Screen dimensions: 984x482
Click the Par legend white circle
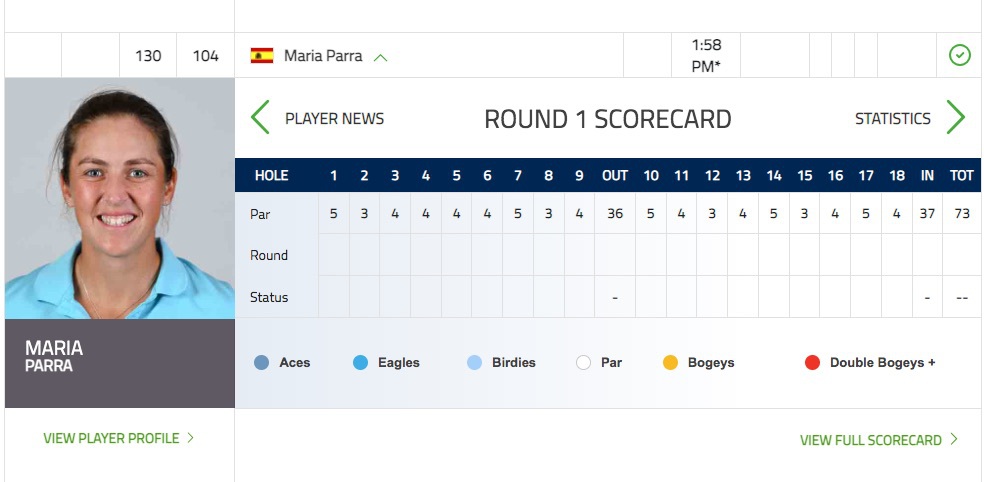[584, 363]
